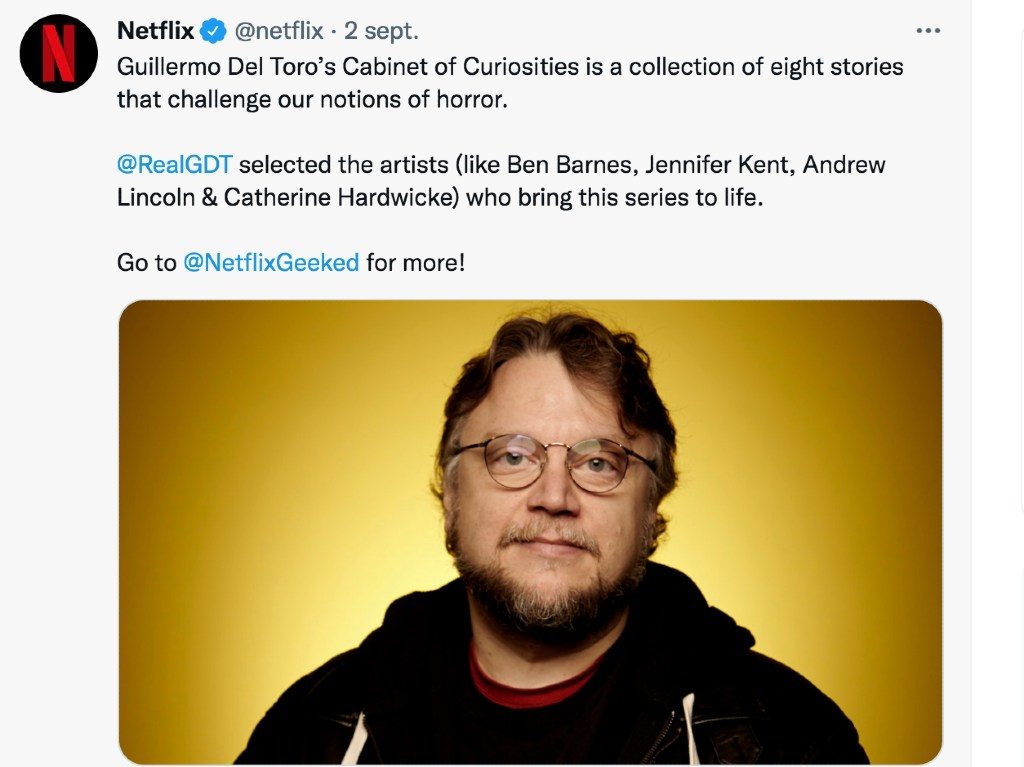The width and height of the screenshot is (1024, 767).
Task: Visit the @RealGDT mention
Action: [174, 165]
